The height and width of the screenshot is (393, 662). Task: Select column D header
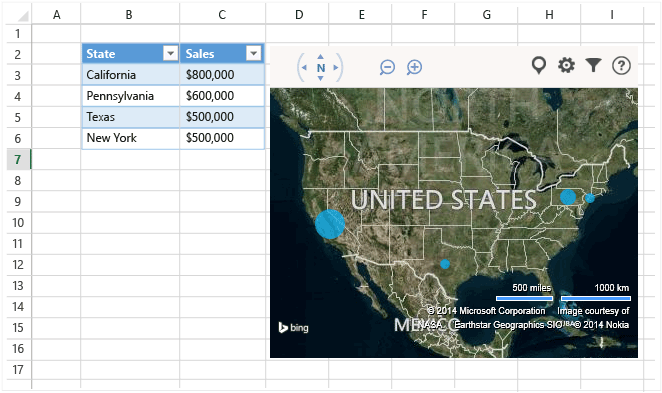pos(297,15)
